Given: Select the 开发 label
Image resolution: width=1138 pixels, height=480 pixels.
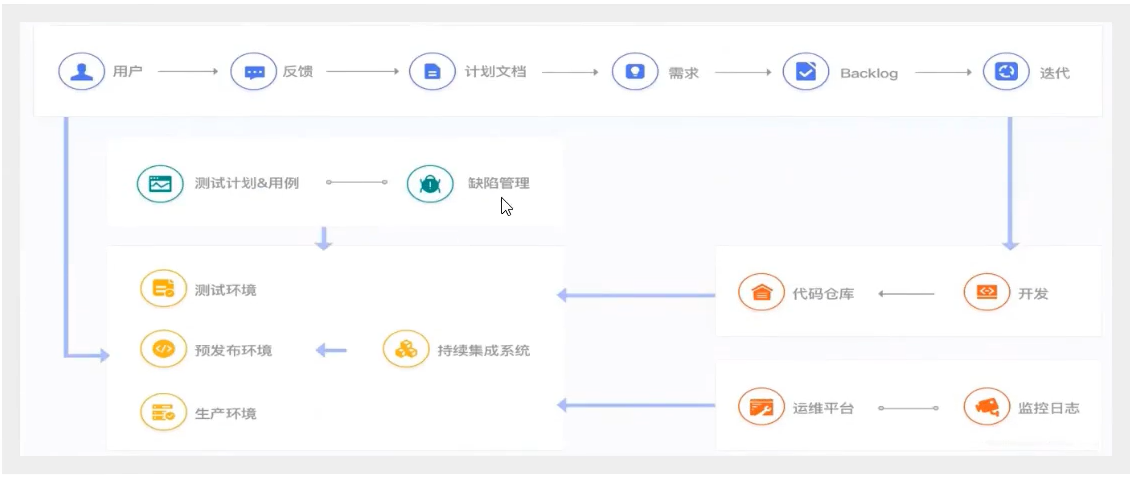Looking at the screenshot, I should tap(1033, 294).
